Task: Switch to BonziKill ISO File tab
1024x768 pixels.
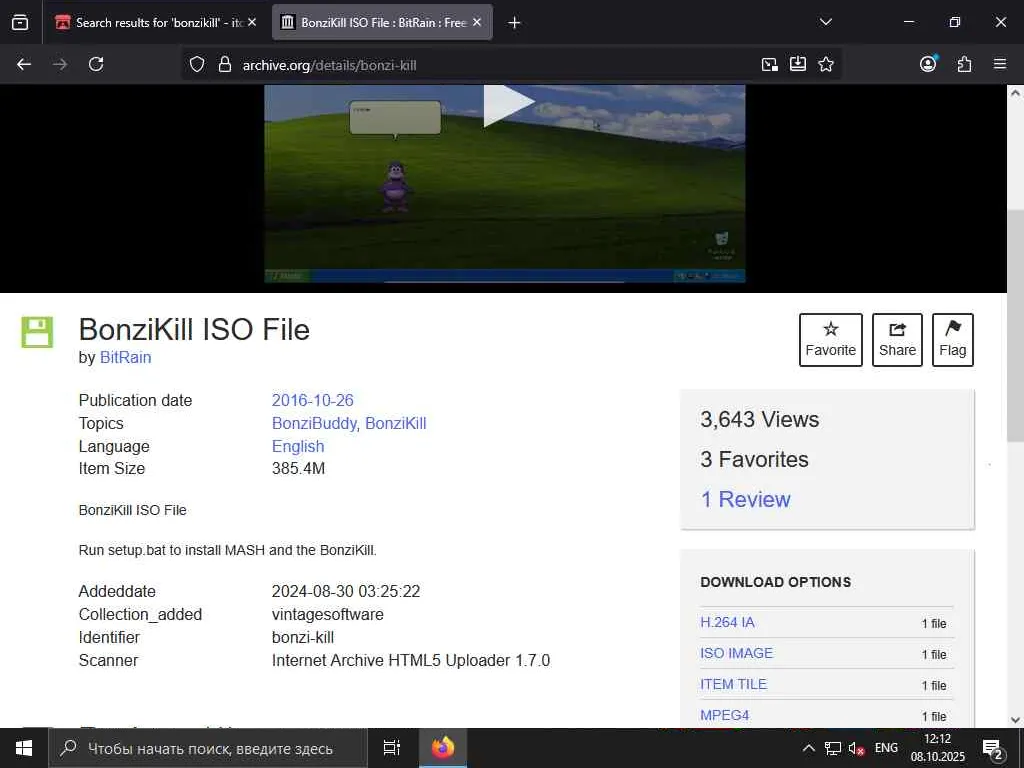Action: coord(382,22)
